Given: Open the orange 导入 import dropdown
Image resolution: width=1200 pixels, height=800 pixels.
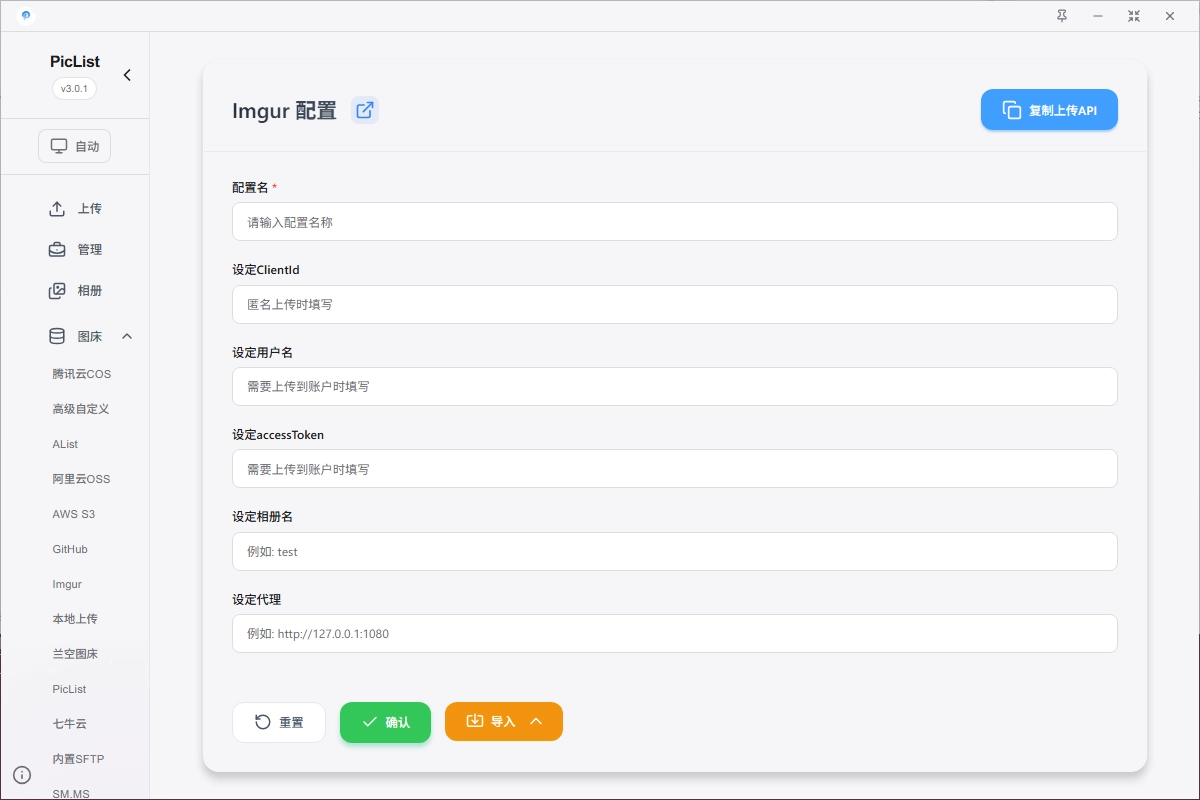Looking at the screenshot, I should tap(504, 722).
